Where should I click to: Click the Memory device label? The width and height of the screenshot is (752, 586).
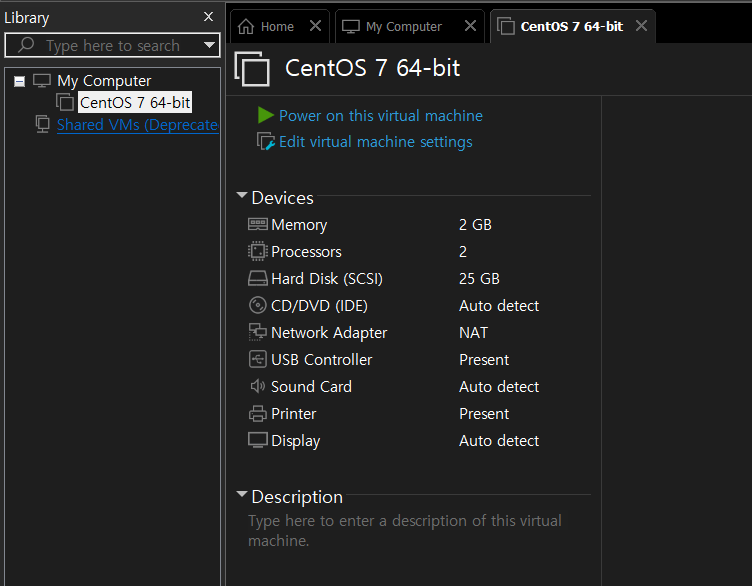click(299, 224)
